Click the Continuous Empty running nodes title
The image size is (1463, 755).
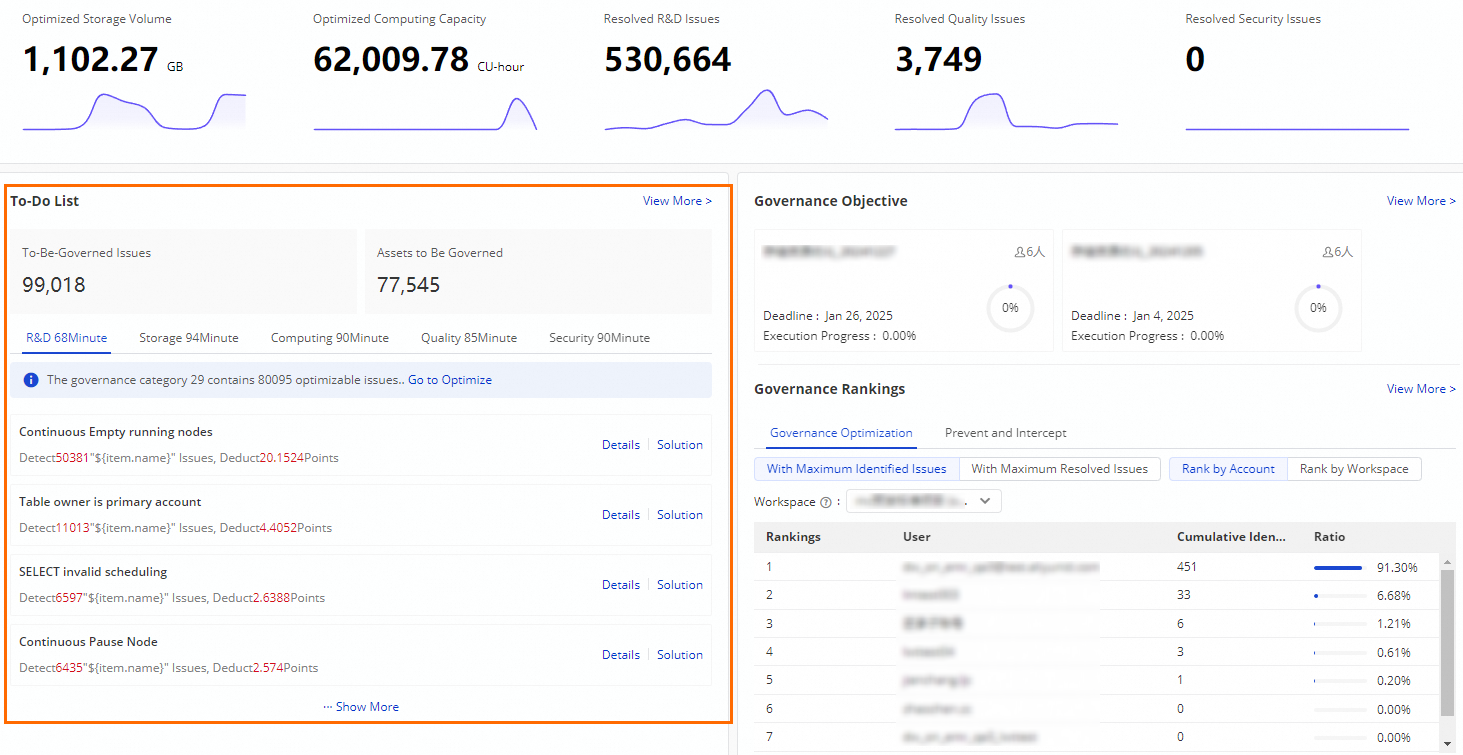tap(116, 432)
